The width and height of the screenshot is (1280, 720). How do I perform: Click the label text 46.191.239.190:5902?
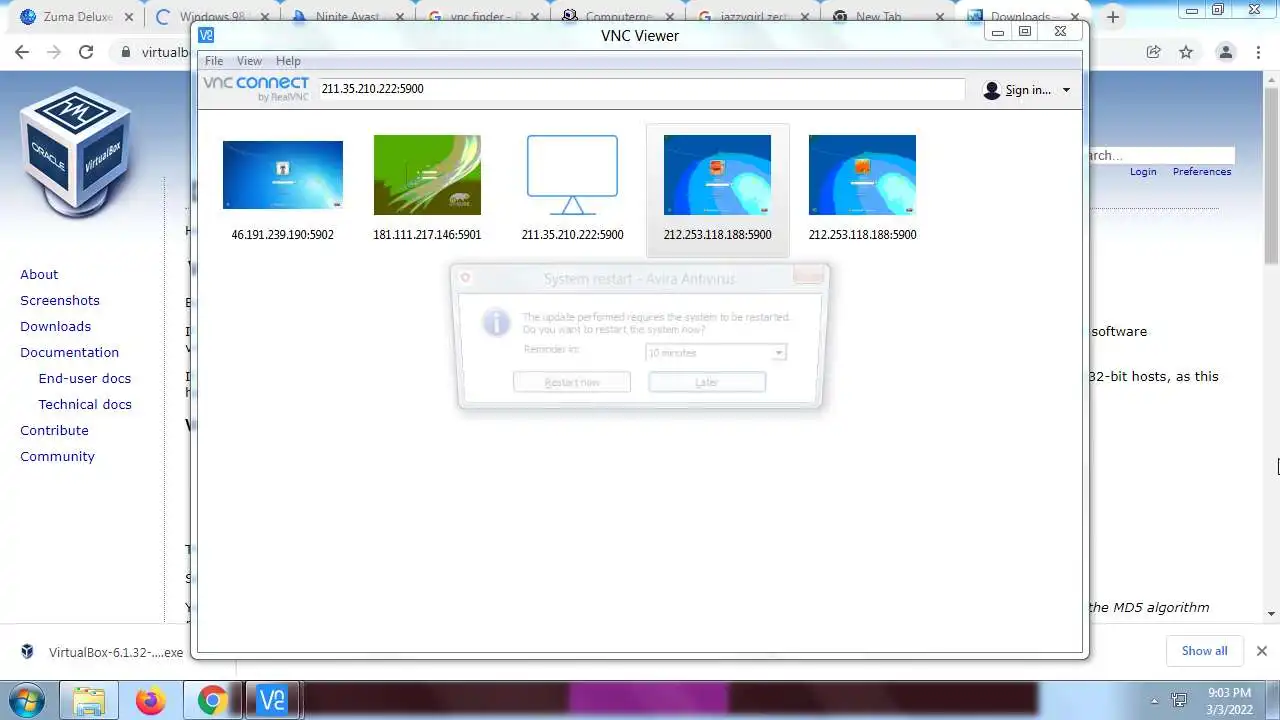coord(283,235)
